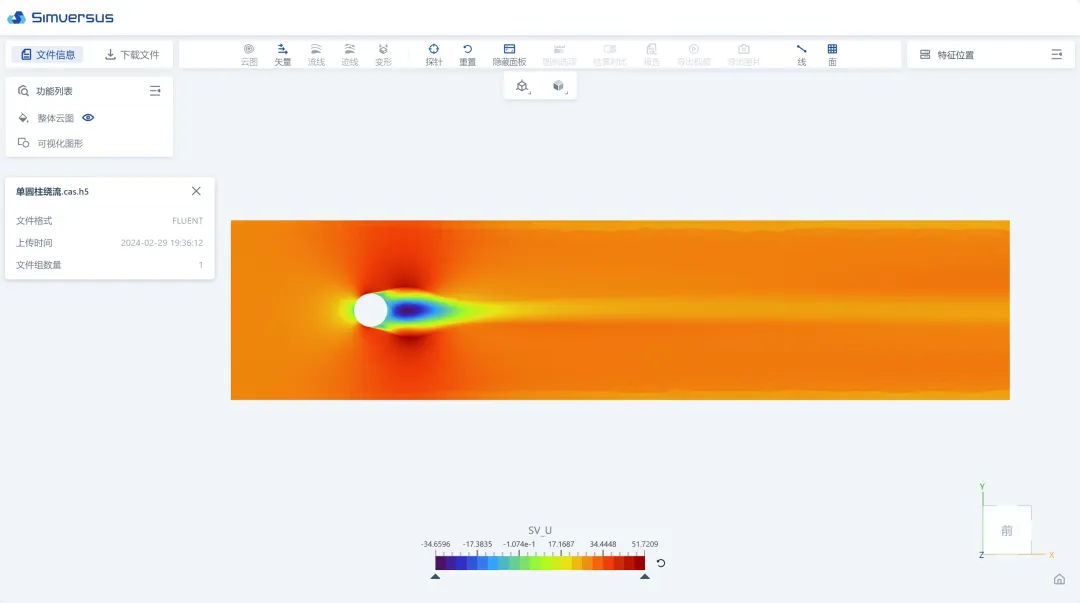Open the solid cube display dropdown
This screenshot has height=603, width=1080.
pyautogui.click(x=558, y=86)
